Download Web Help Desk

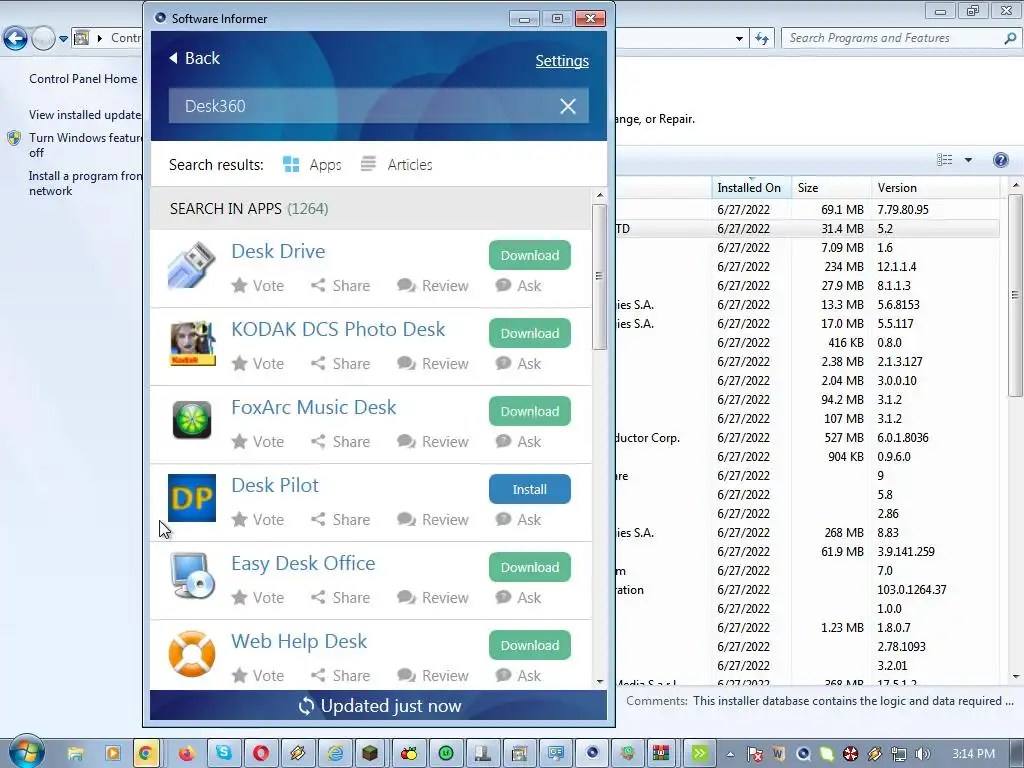[530, 645]
